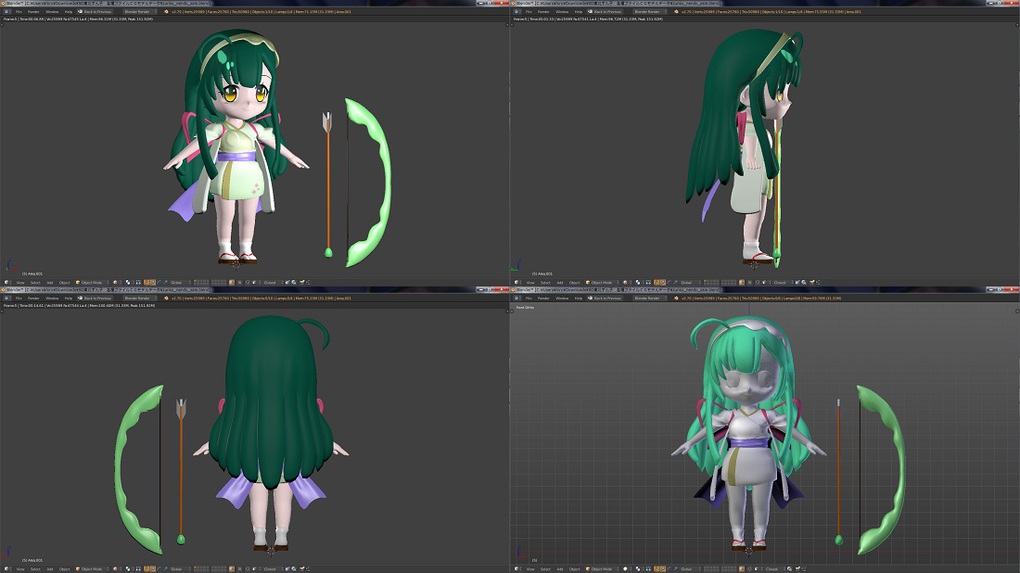Image resolution: width=1020 pixels, height=573 pixels.
Task: Click OpenGL animation render icon in side-view window
Action: click(x=803, y=282)
